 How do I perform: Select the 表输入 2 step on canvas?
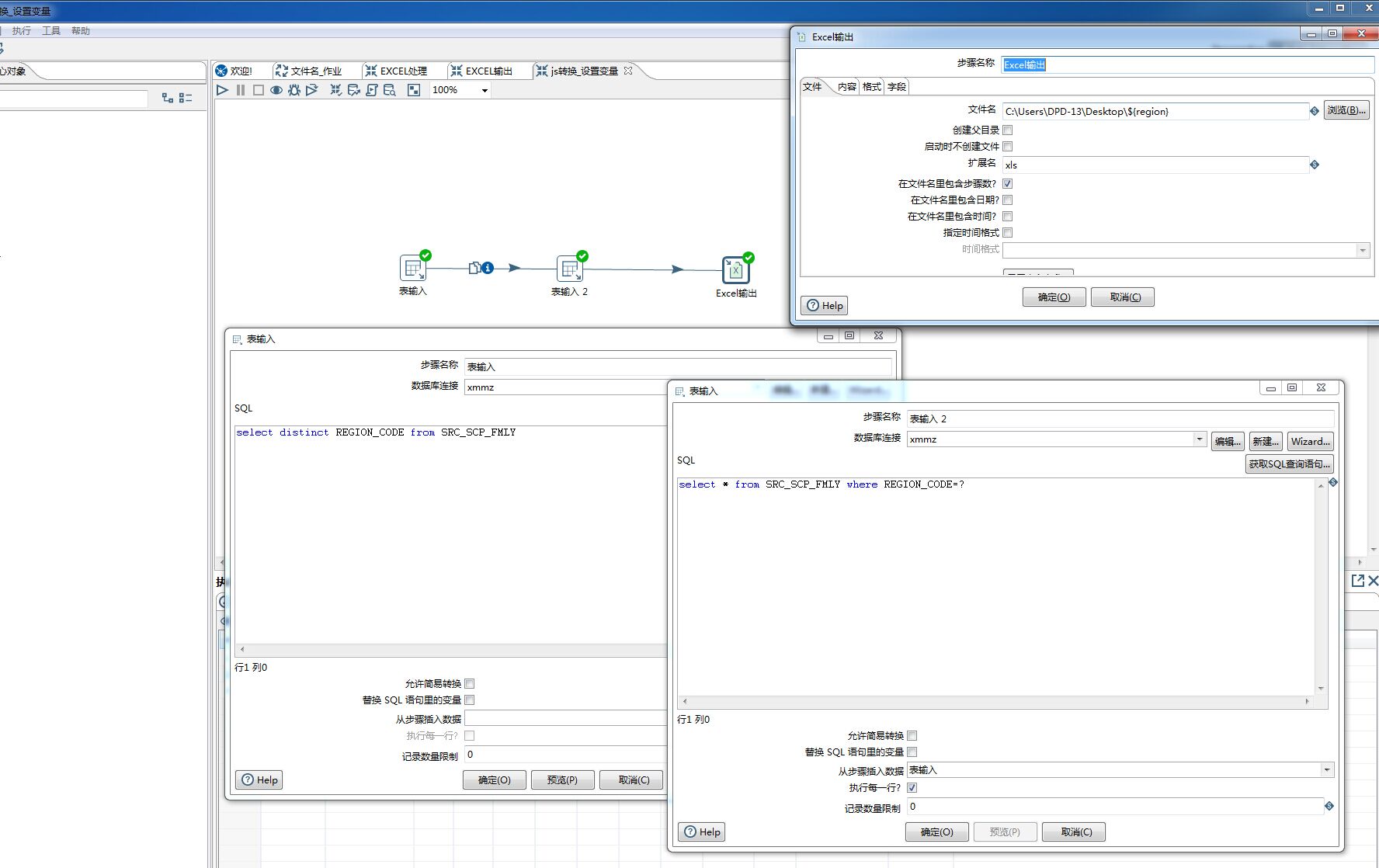[570, 269]
